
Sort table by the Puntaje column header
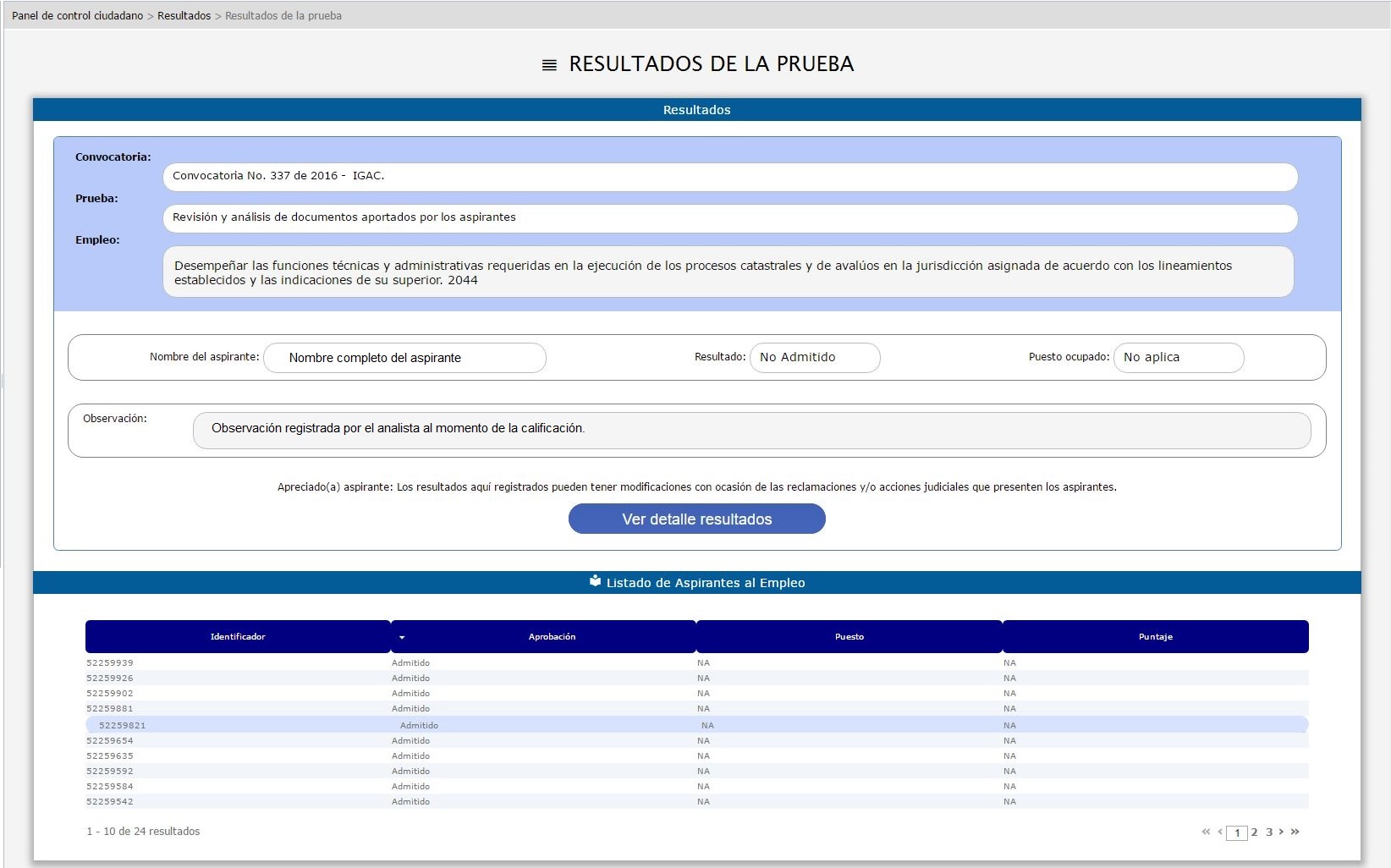point(1155,637)
